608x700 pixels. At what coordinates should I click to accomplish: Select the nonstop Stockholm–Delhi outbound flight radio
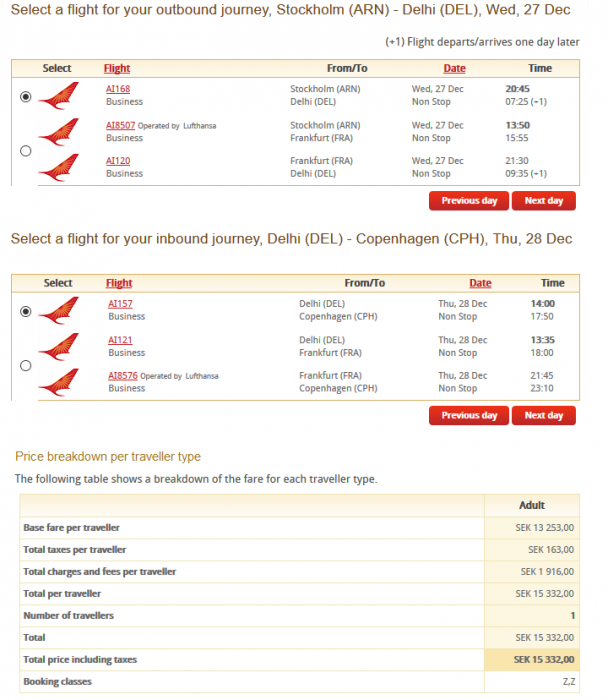tap(26, 97)
